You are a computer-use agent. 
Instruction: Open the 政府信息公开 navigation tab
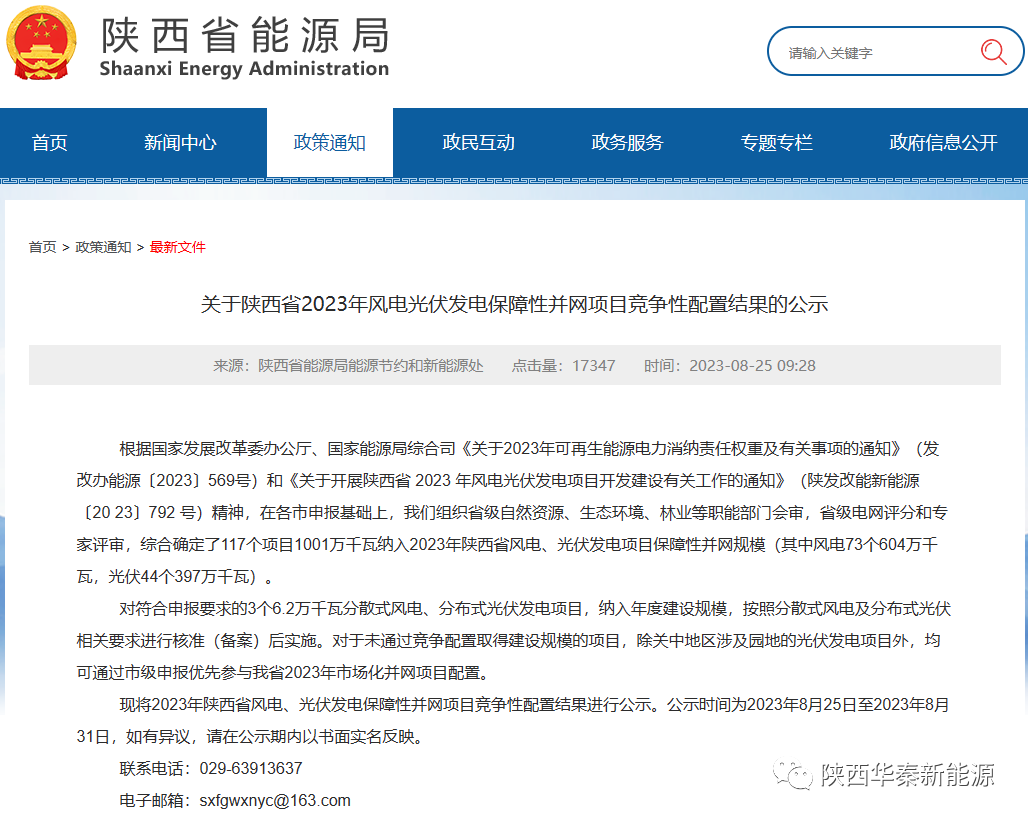pos(943,142)
